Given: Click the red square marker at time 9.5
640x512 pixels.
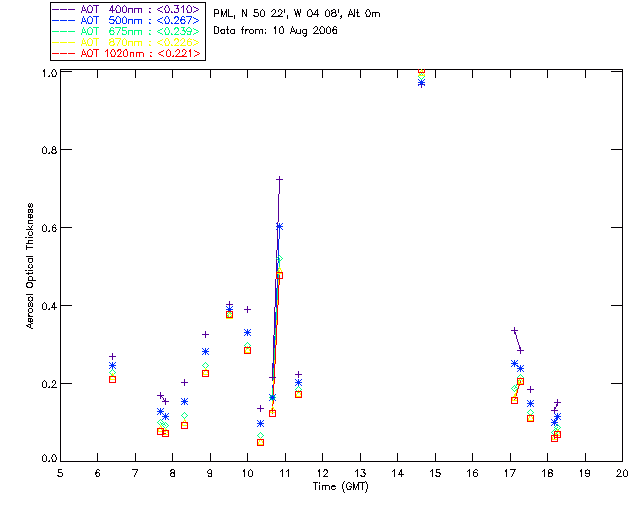Looking at the screenshot, I should 229,315.
